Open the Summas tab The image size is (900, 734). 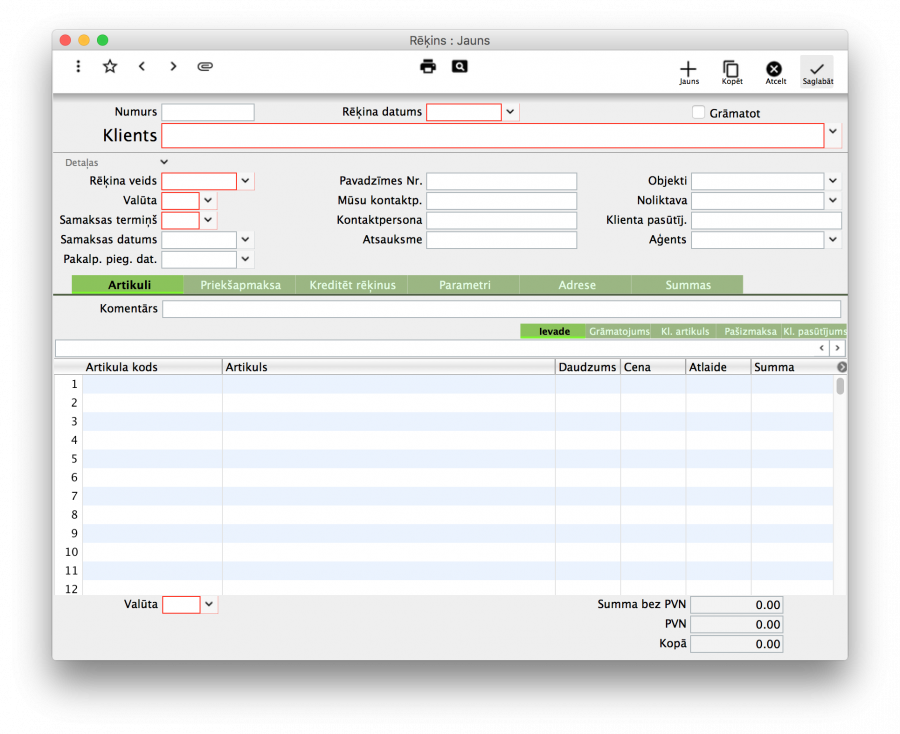coord(688,285)
